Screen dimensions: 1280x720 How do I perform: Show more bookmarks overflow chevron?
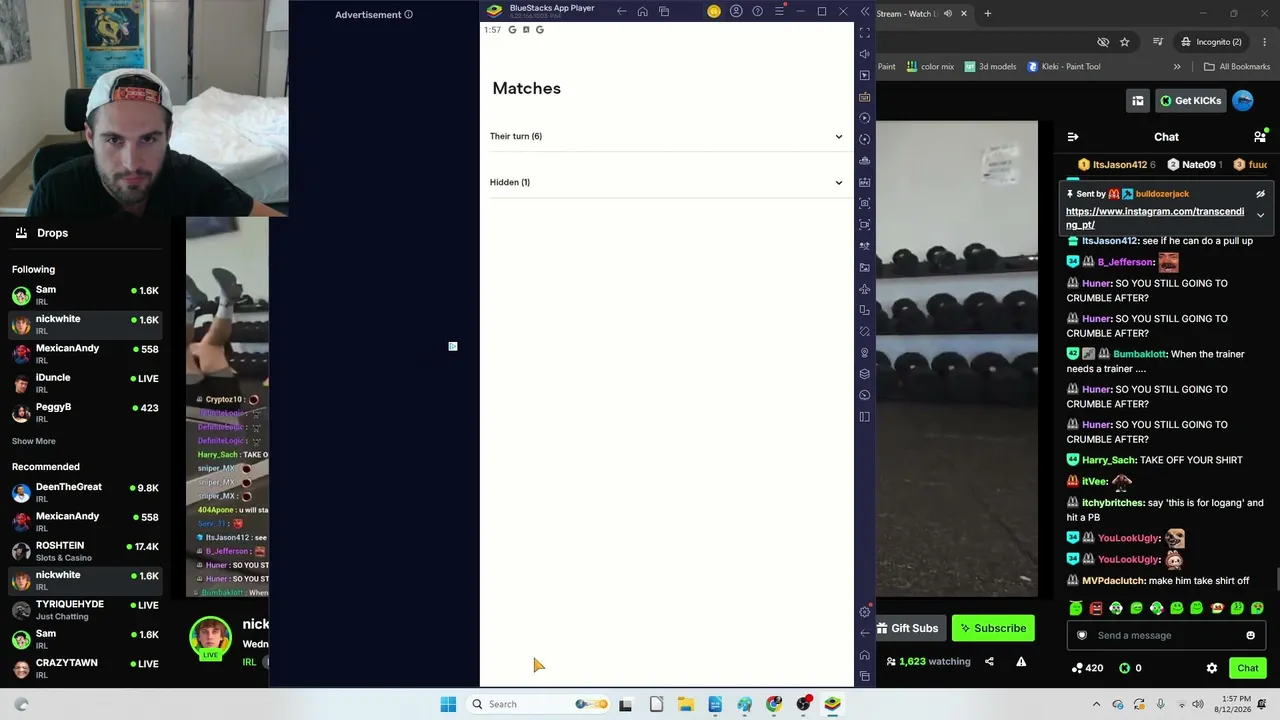[1177, 67]
